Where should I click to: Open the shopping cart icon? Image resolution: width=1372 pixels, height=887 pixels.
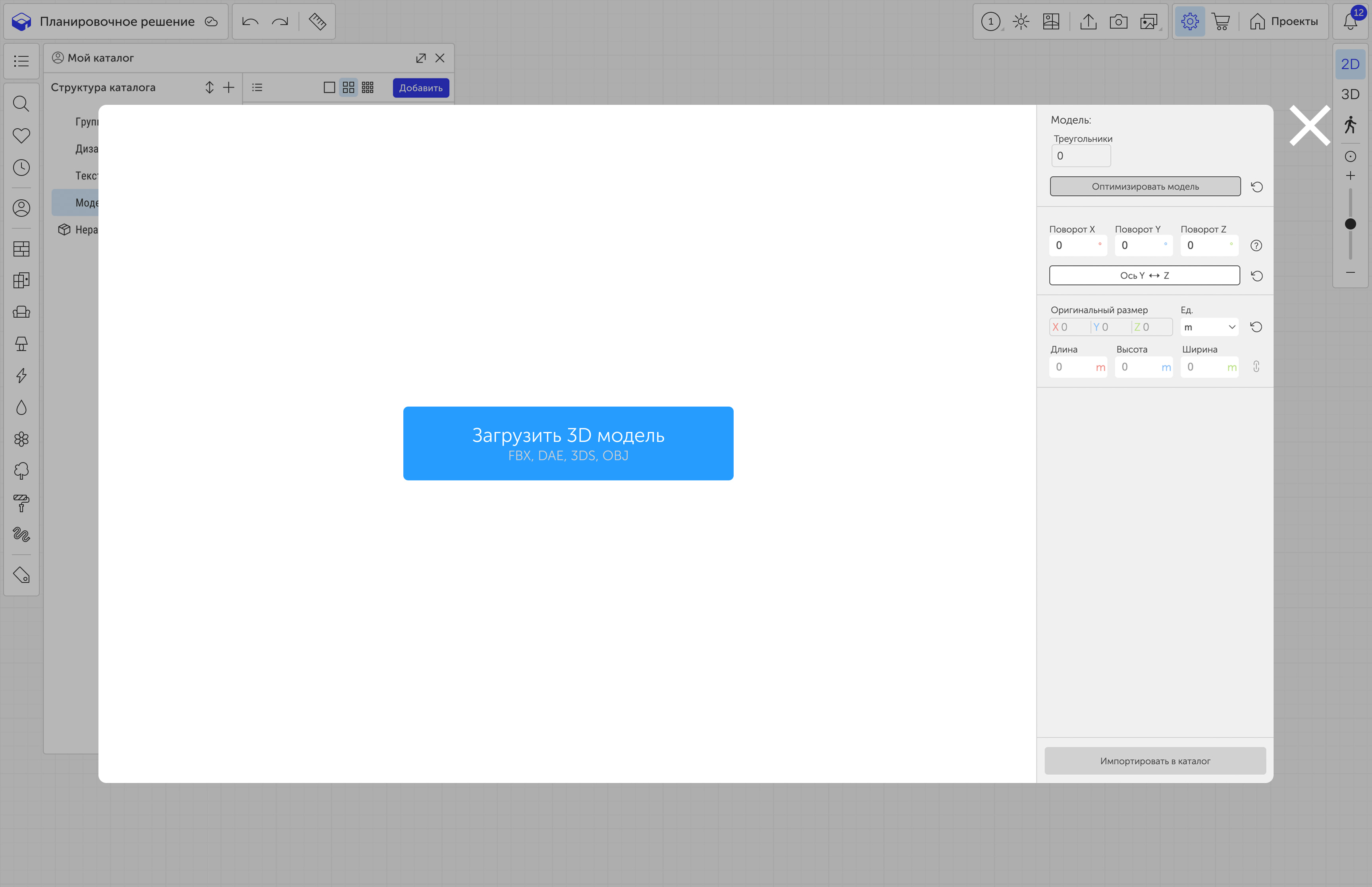(x=1220, y=22)
